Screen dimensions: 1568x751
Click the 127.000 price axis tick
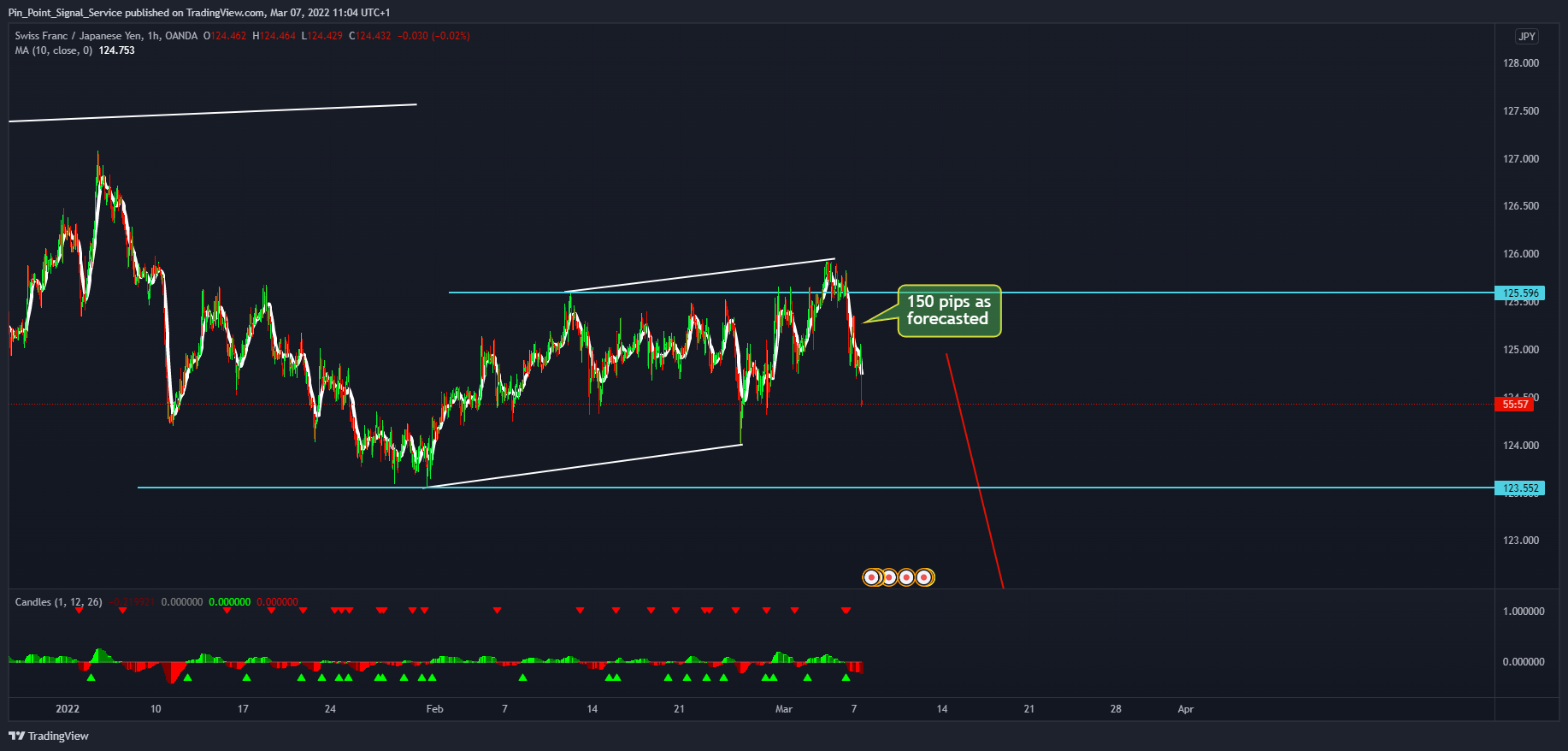click(1521, 159)
